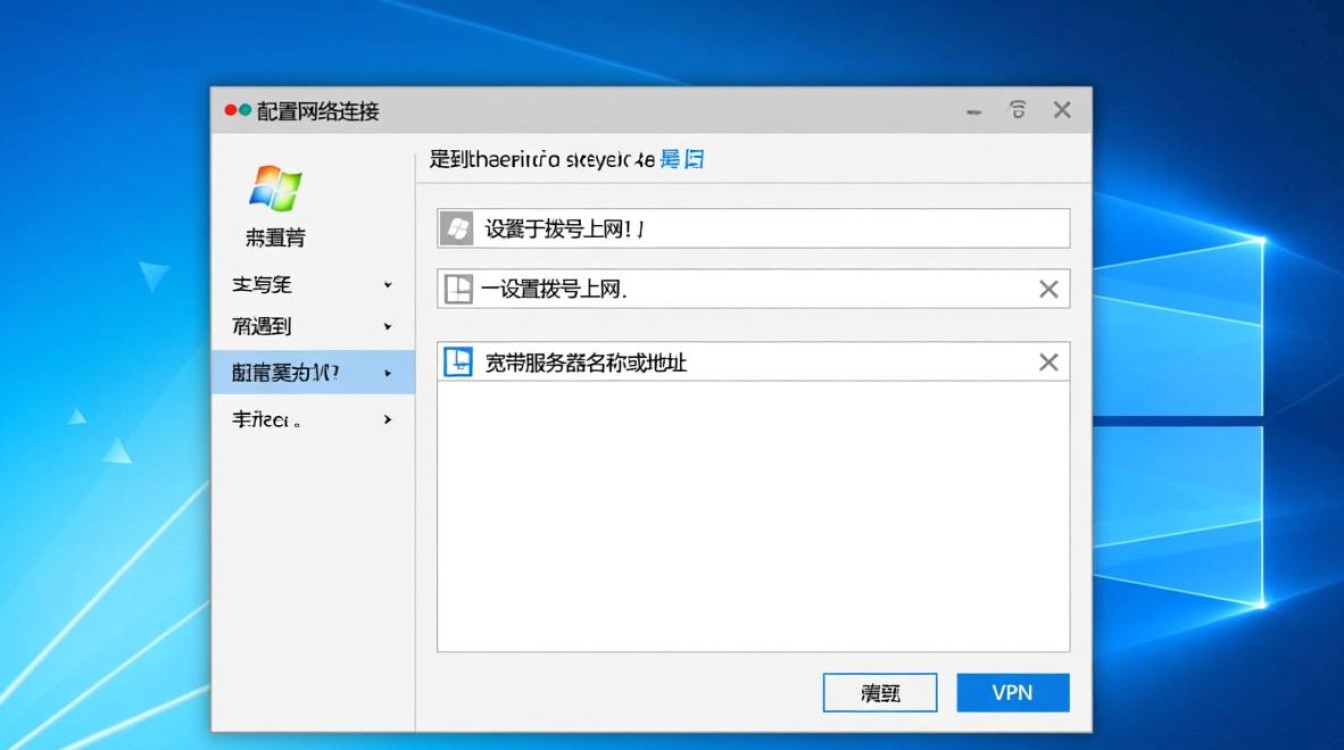The image size is (1344, 750).
Task: Click the hotspot icon near the window controls
Action: (1018, 110)
